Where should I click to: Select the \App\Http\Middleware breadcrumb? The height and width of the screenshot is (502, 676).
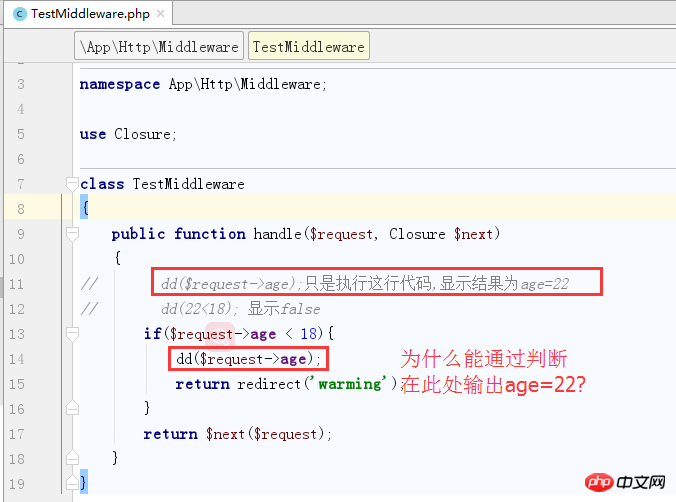click(x=159, y=47)
